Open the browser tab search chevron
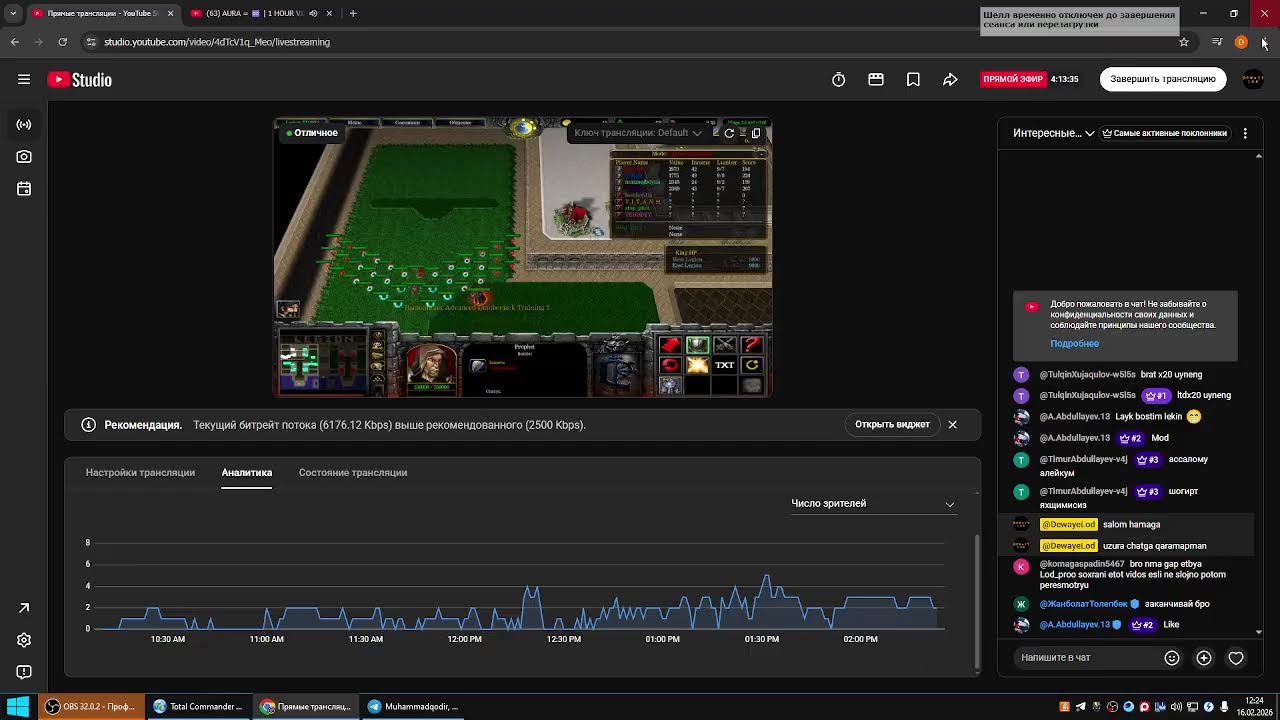The height and width of the screenshot is (720, 1280). [13, 13]
